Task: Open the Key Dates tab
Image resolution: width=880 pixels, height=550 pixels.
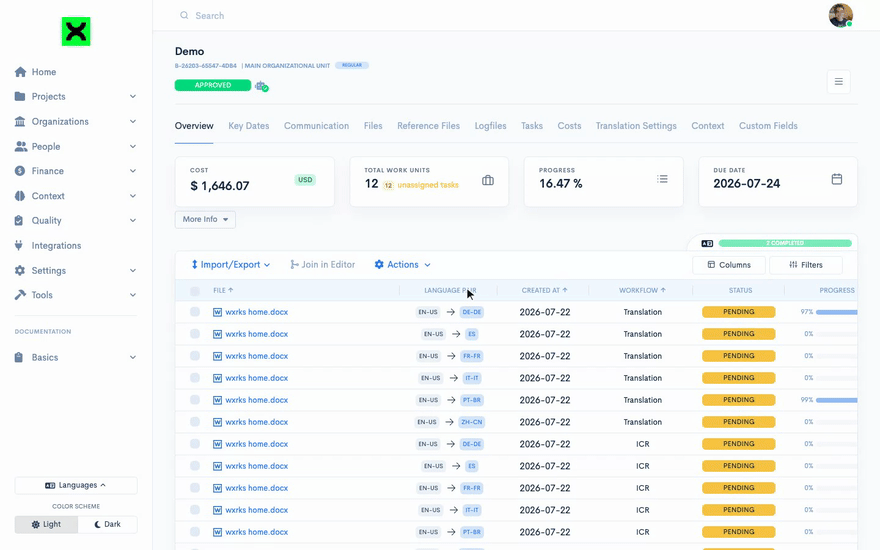Action: 249,126
